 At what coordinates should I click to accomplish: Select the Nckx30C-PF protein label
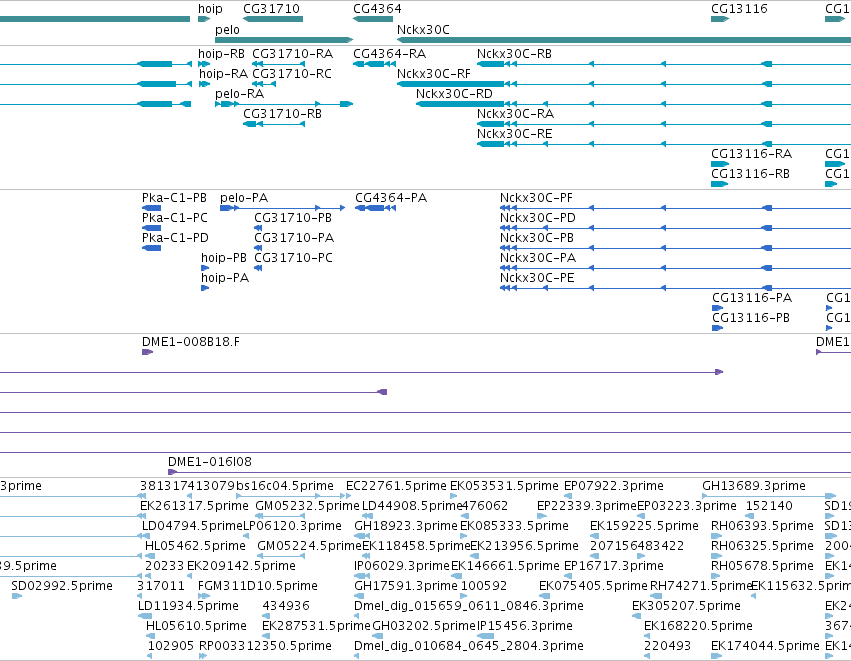click(536, 198)
